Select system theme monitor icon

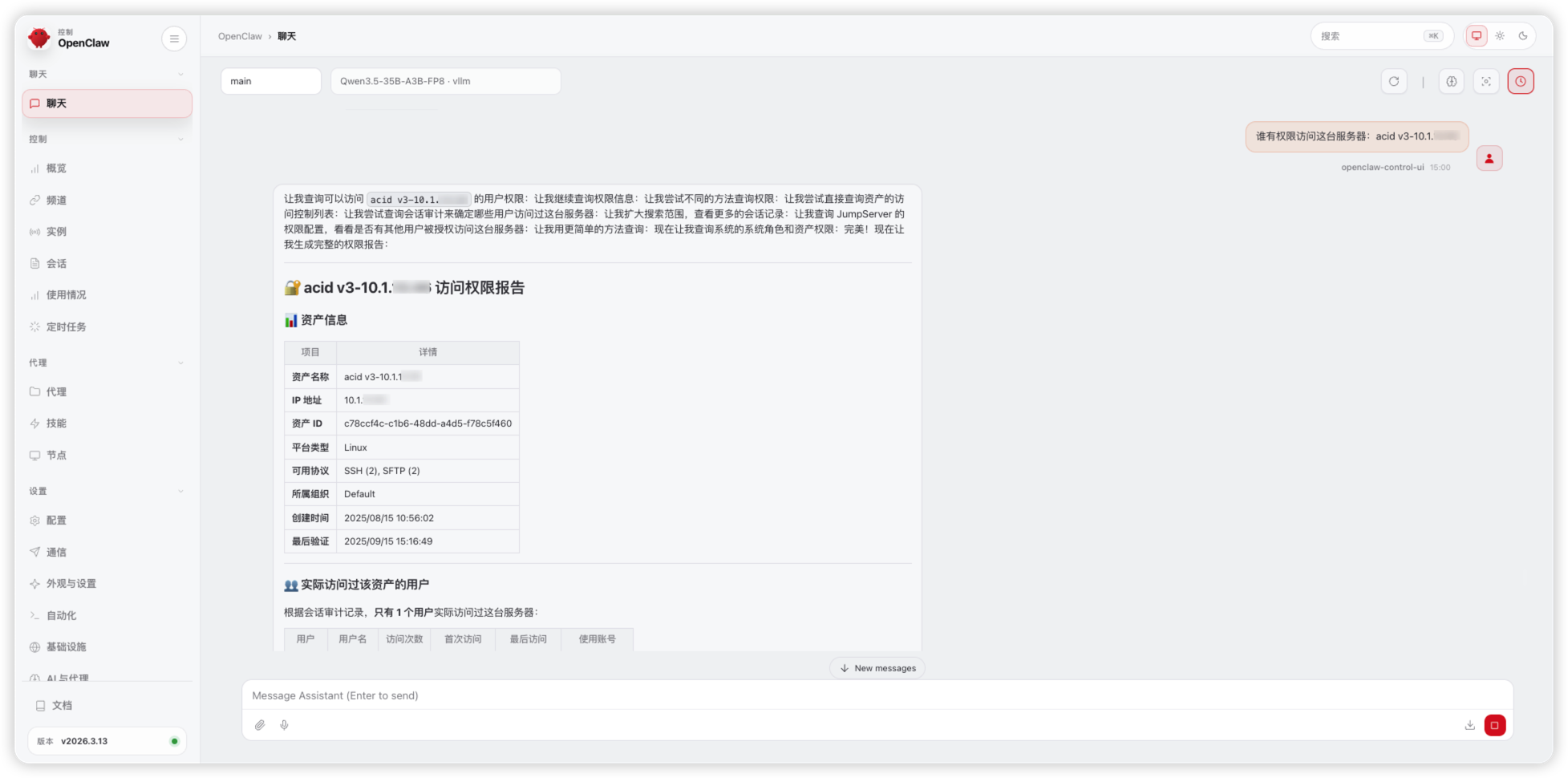pos(1477,36)
